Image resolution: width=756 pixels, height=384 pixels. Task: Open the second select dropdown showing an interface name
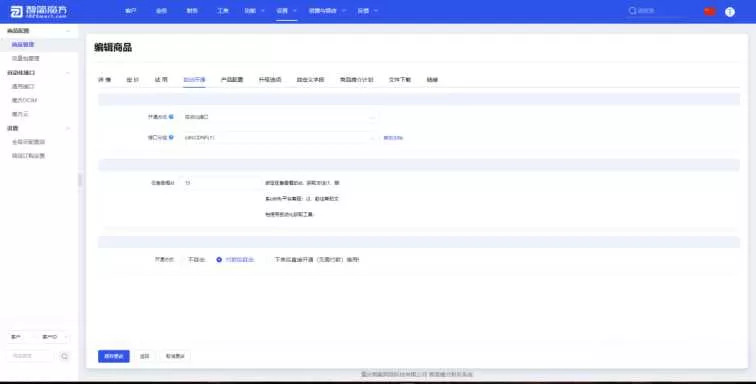[279, 138]
